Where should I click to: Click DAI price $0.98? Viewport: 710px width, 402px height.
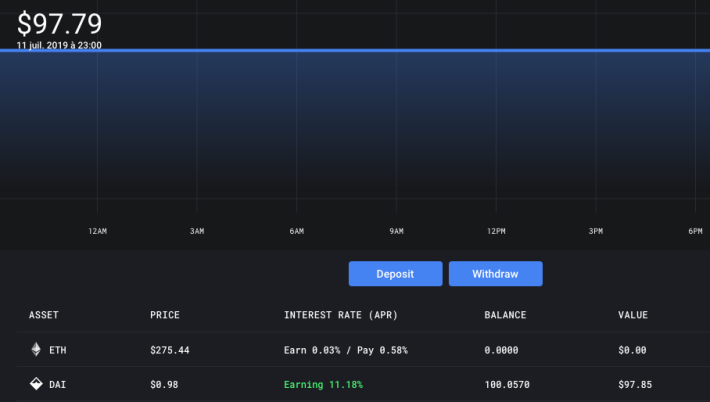click(164, 384)
